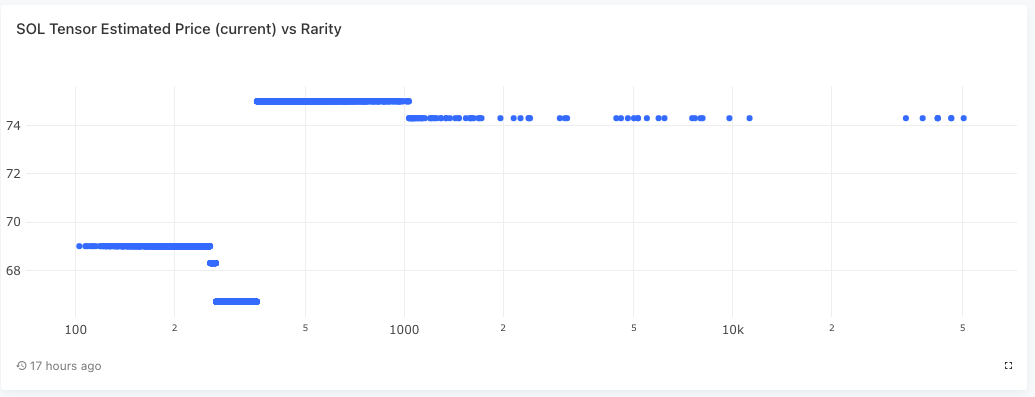Select the topmost data band at price 75
Screen dimensions: 1035x397
coord(333,102)
